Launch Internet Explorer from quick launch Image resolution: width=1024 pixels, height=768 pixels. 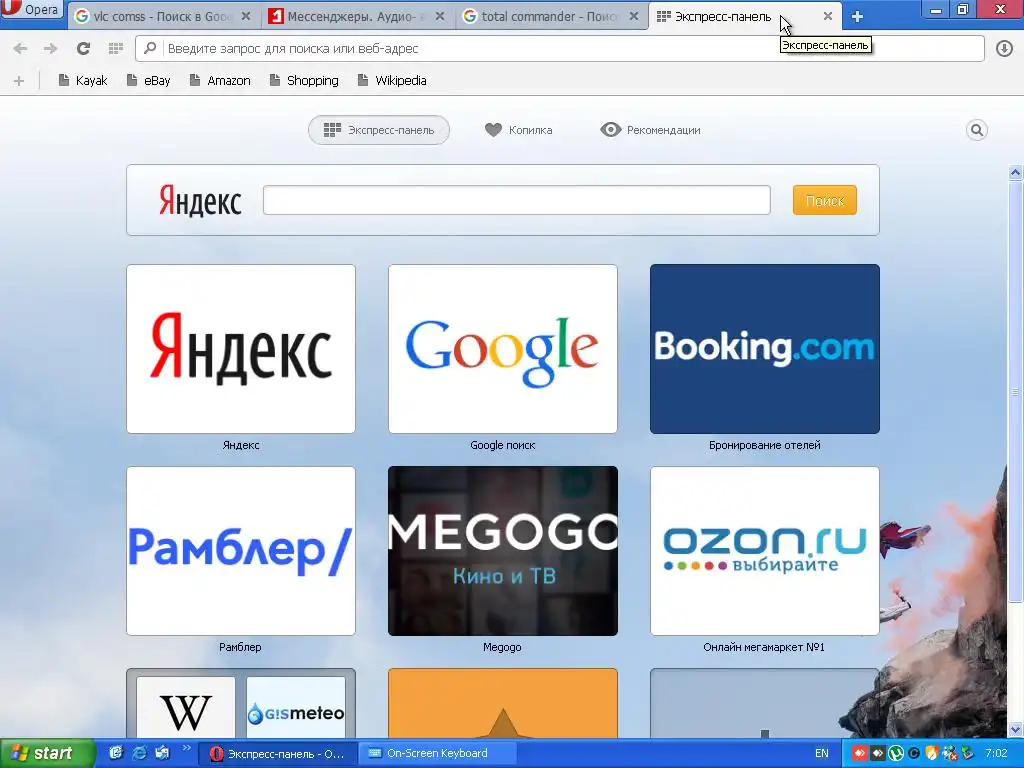coord(139,753)
